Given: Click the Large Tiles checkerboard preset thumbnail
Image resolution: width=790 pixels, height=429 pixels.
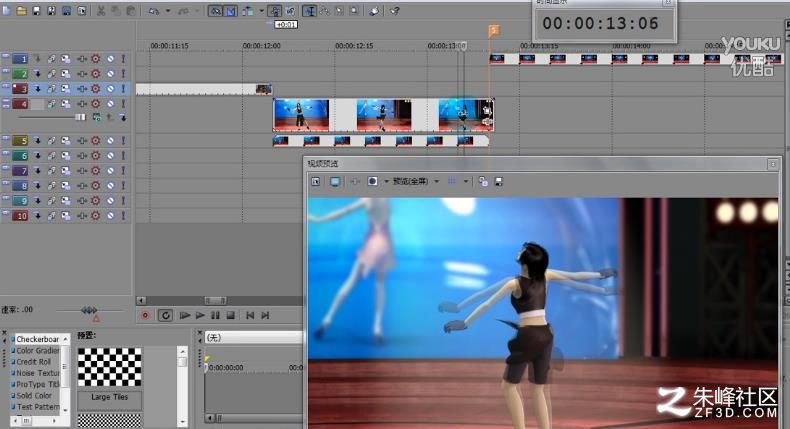Looking at the screenshot, I should pyautogui.click(x=110, y=367).
